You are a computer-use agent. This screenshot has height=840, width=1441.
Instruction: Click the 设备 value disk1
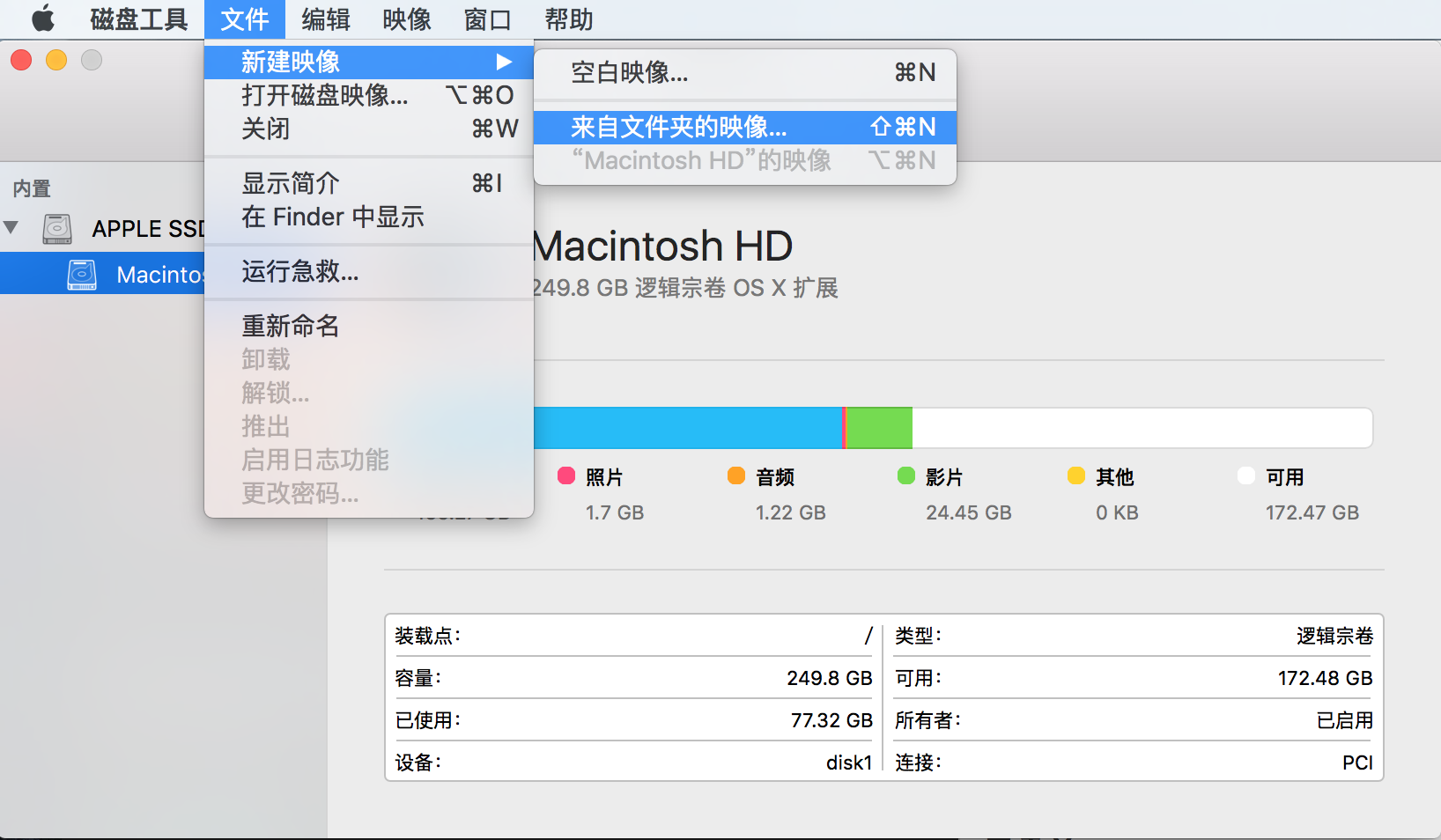tap(849, 763)
